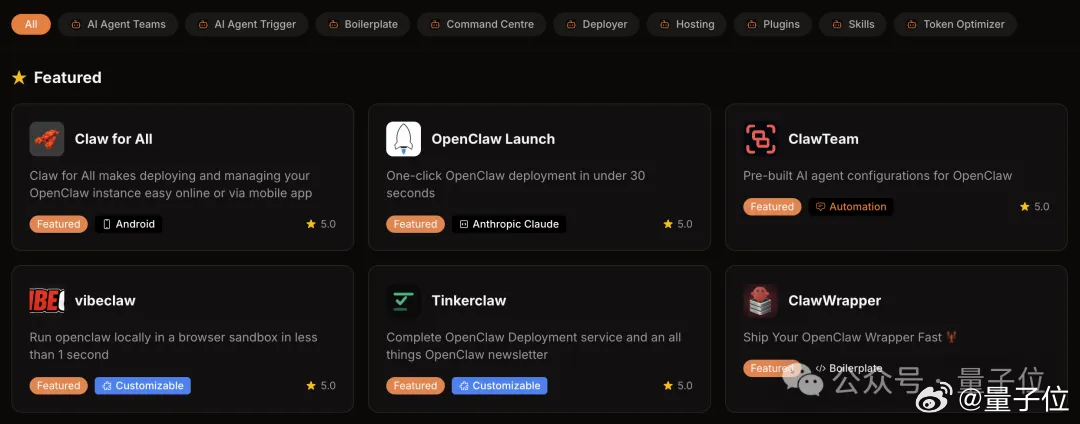Filter by AI Agent Teams category

118,24
